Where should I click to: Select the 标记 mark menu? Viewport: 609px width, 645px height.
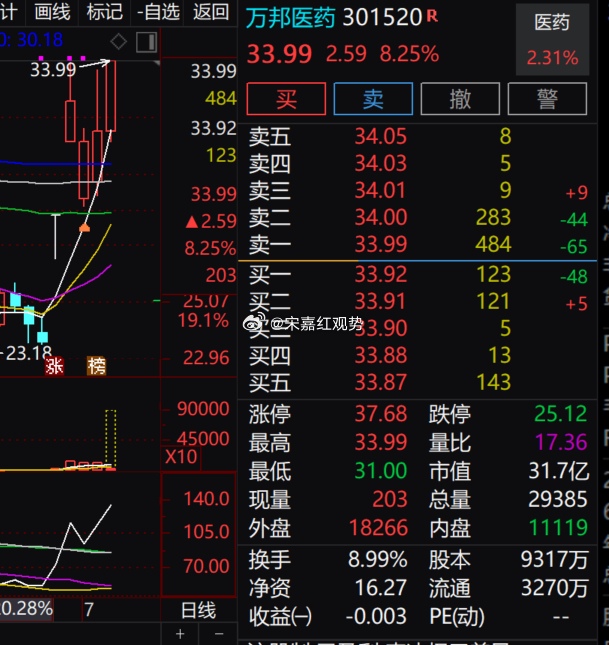tap(105, 12)
